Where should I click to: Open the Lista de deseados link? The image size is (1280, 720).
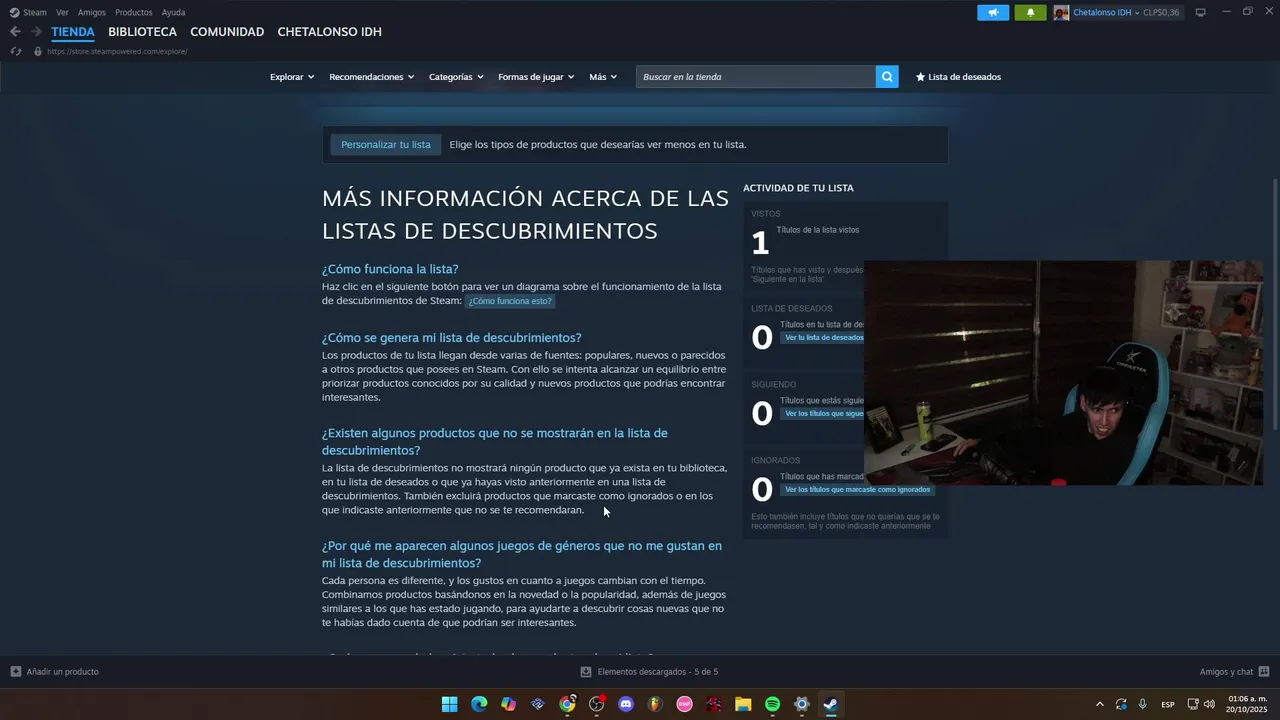tap(958, 77)
